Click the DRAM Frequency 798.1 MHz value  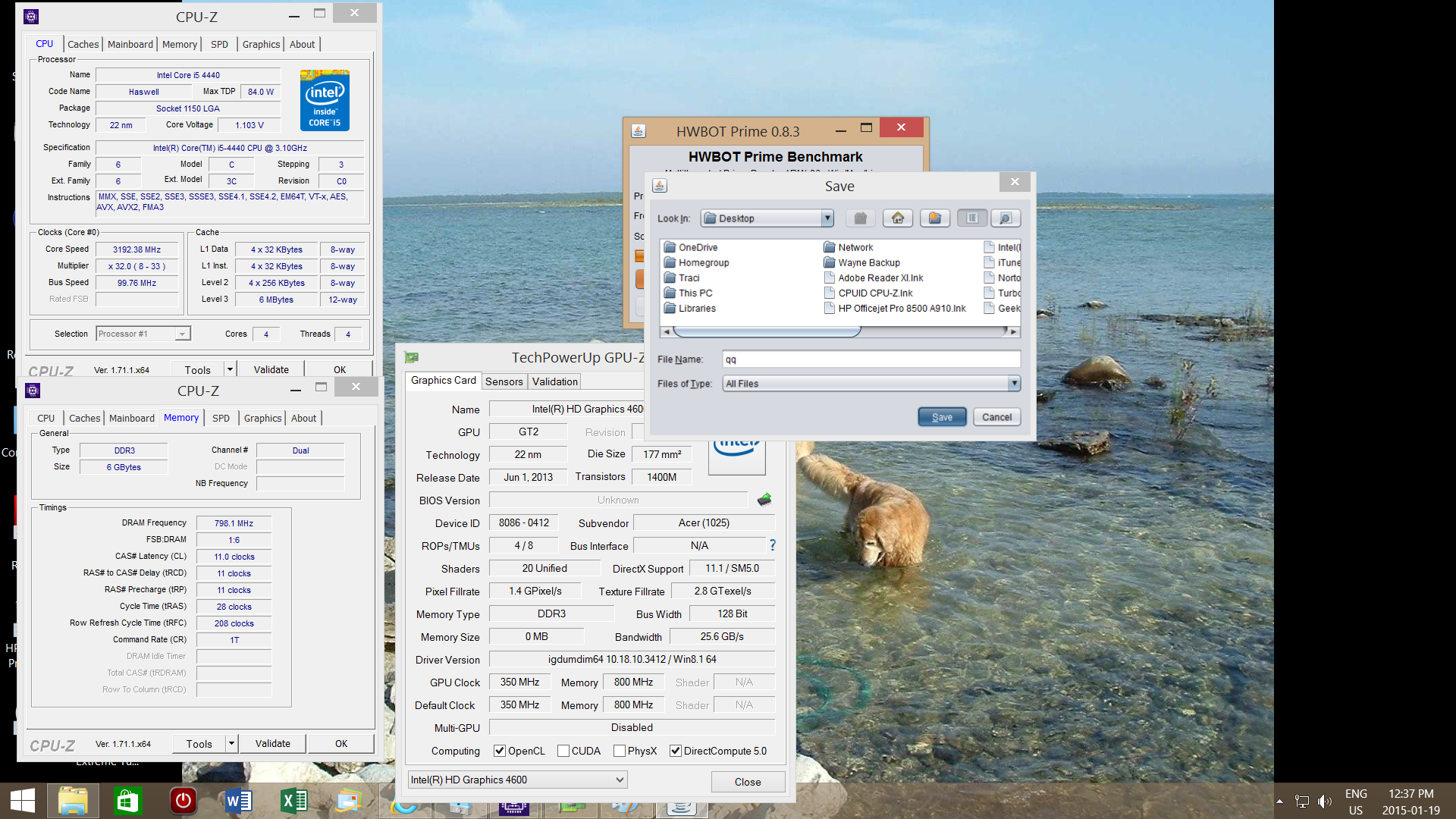coord(234,523)
